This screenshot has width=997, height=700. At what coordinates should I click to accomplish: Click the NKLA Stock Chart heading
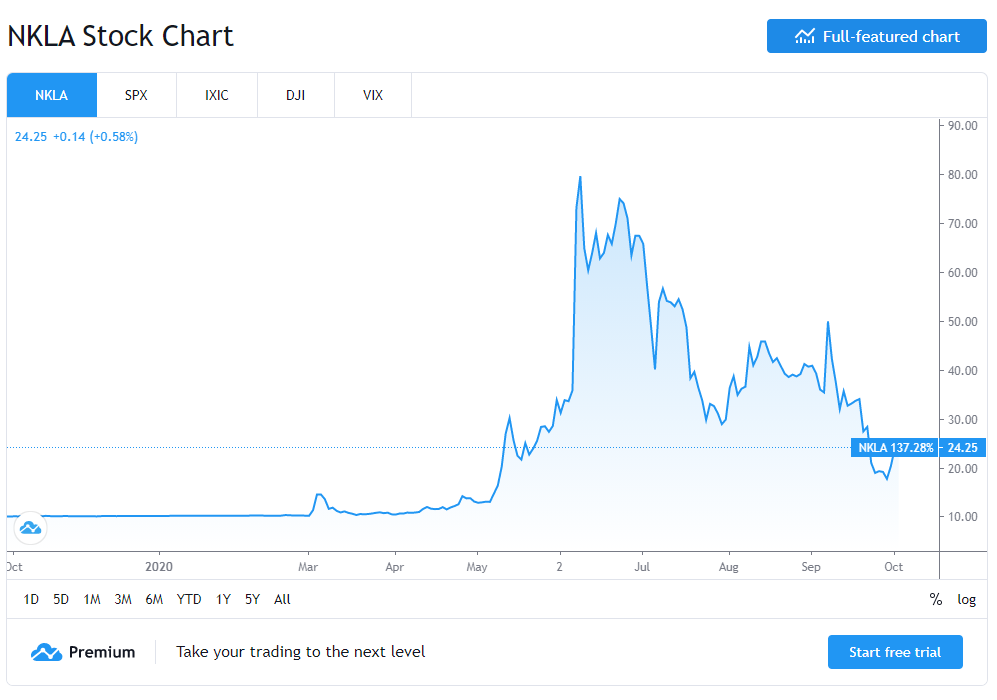[120, 36]
